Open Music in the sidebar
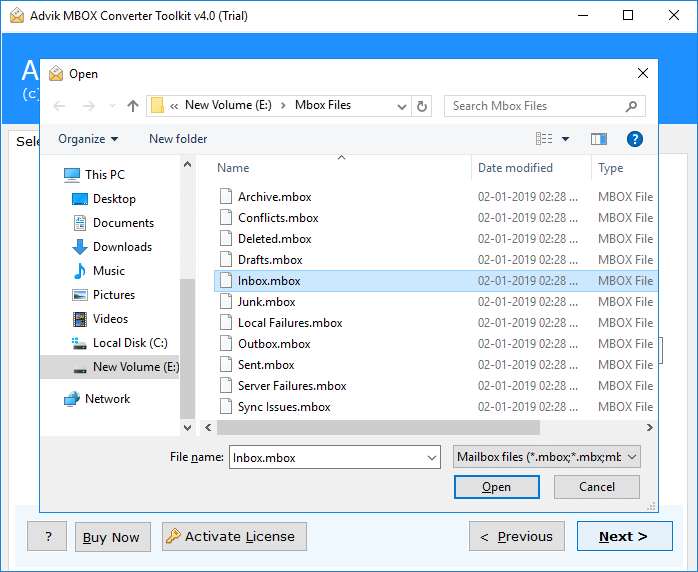Viewport: 698px width, 572px height. point(98,271)
